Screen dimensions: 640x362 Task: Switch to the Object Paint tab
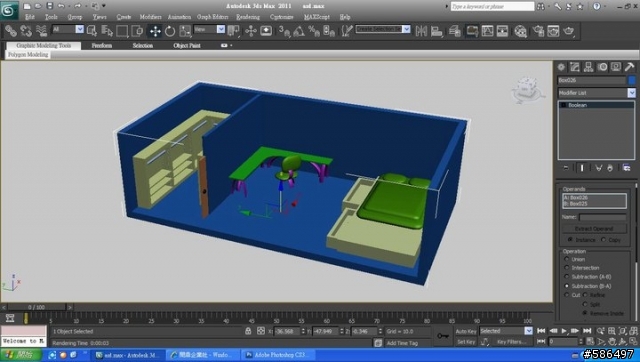(187, 46)
